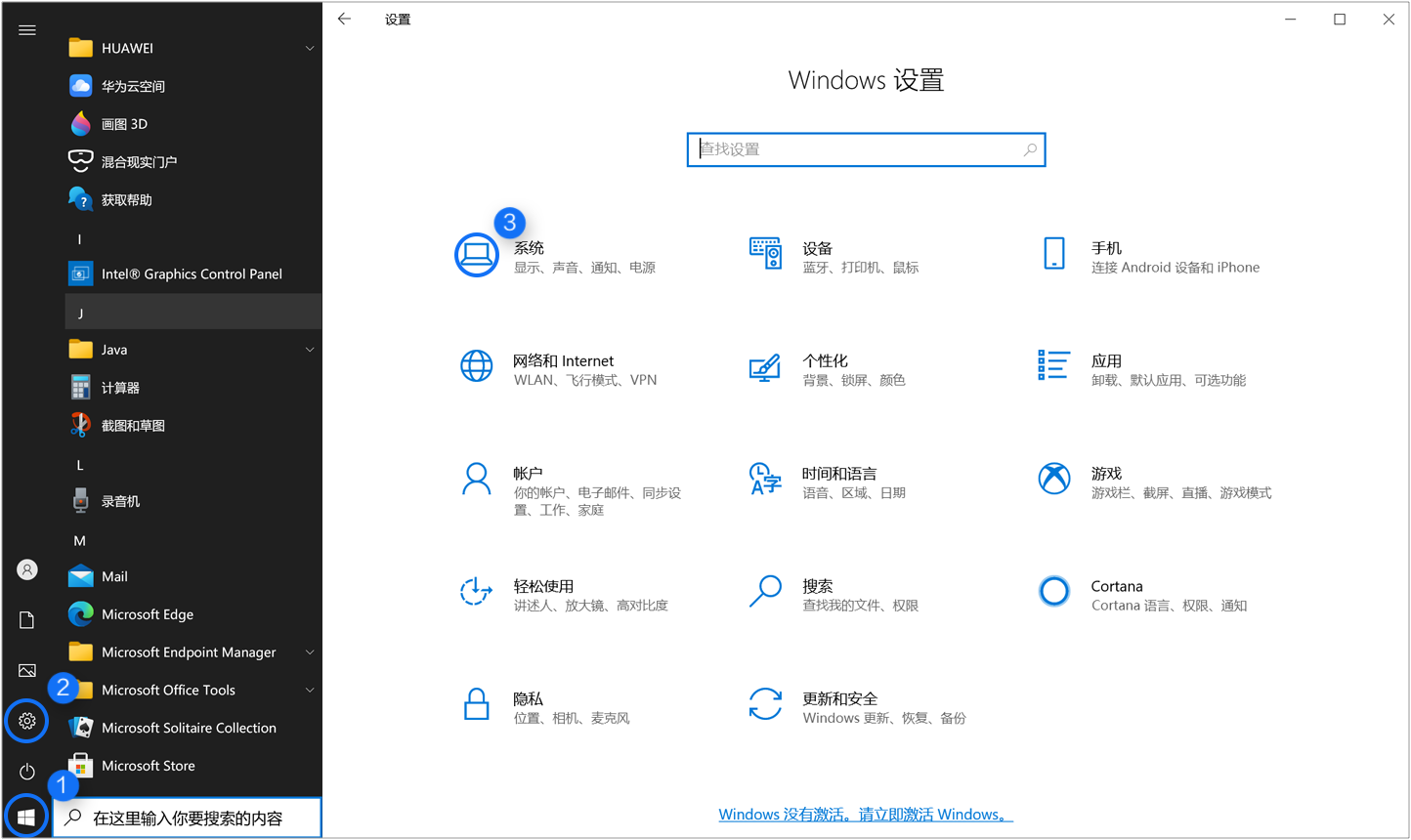Click 'WLAN、飞行模式、VPN' text
1411x840 pixels.
click(585, 380)
